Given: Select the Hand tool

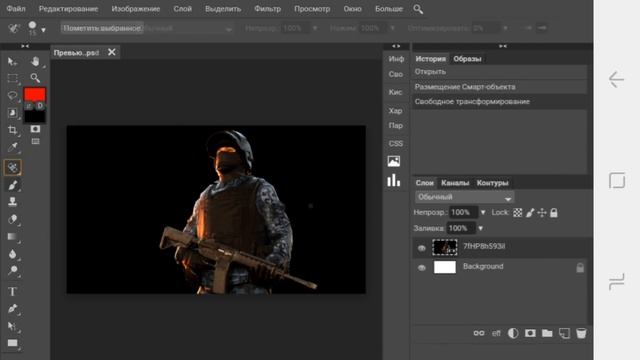Looking at the screenshot, I should tap(36, 61).
